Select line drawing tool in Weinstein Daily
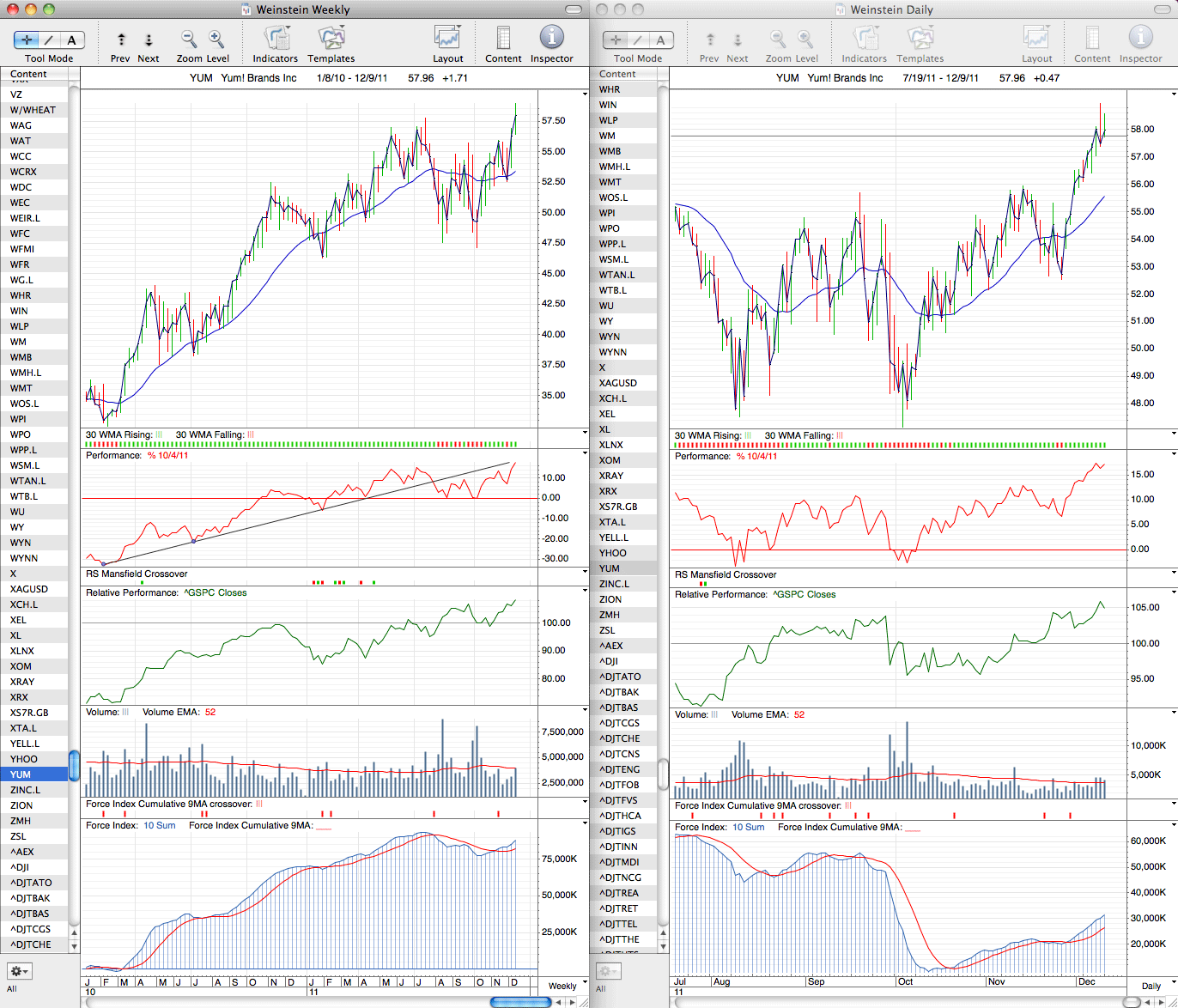 [x=639, y=39]
